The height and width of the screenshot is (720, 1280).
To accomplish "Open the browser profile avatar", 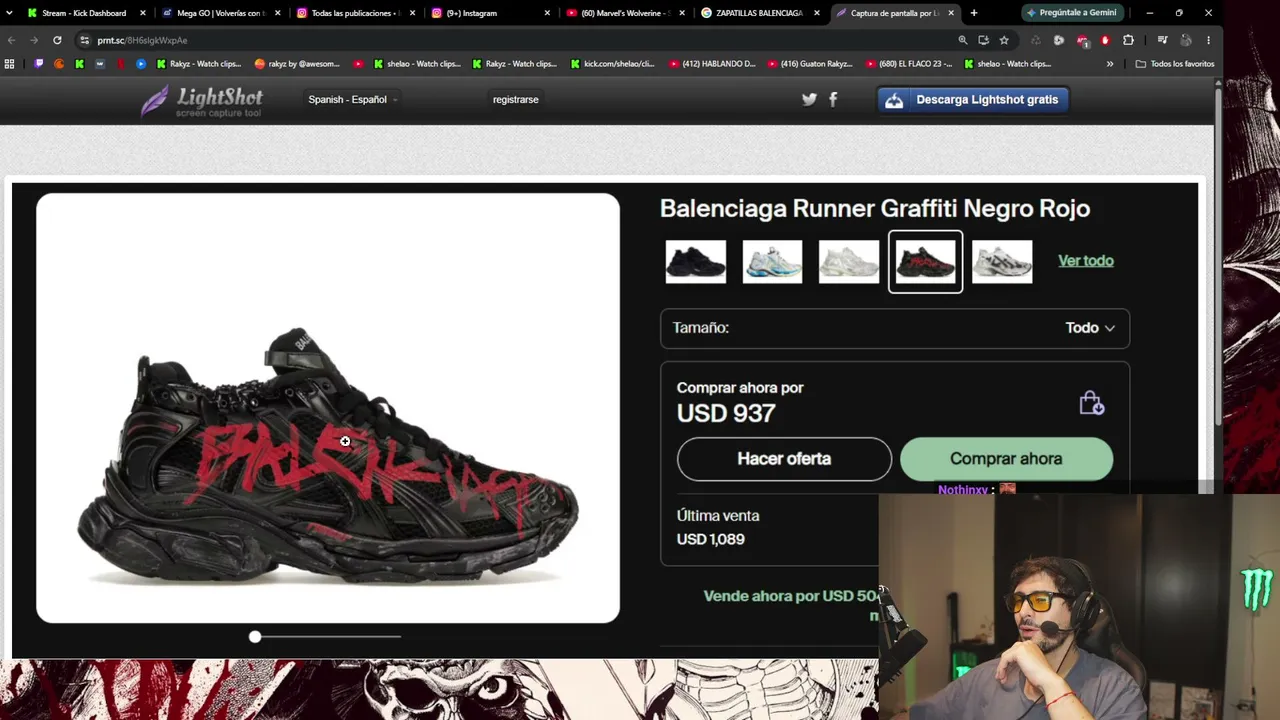I will pyautogui.click(x=1185, y=40).
